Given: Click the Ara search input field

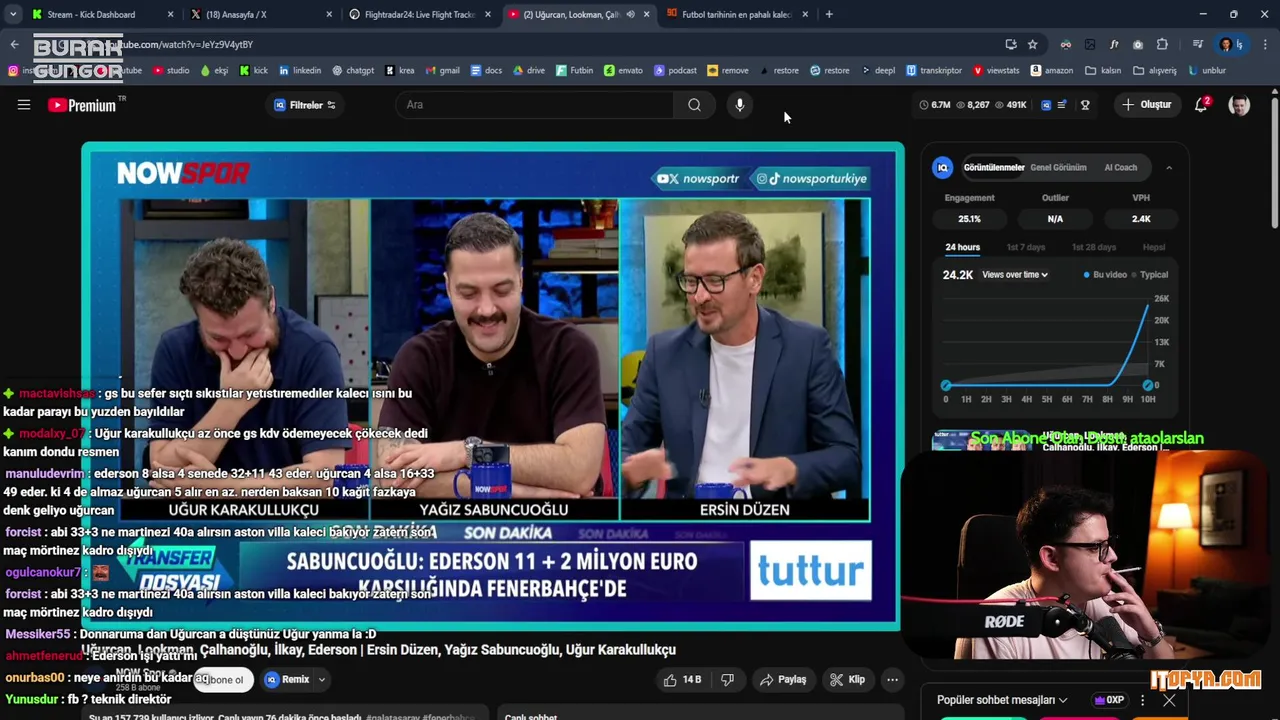Looking at the screenshot, I should pos(535,105).
